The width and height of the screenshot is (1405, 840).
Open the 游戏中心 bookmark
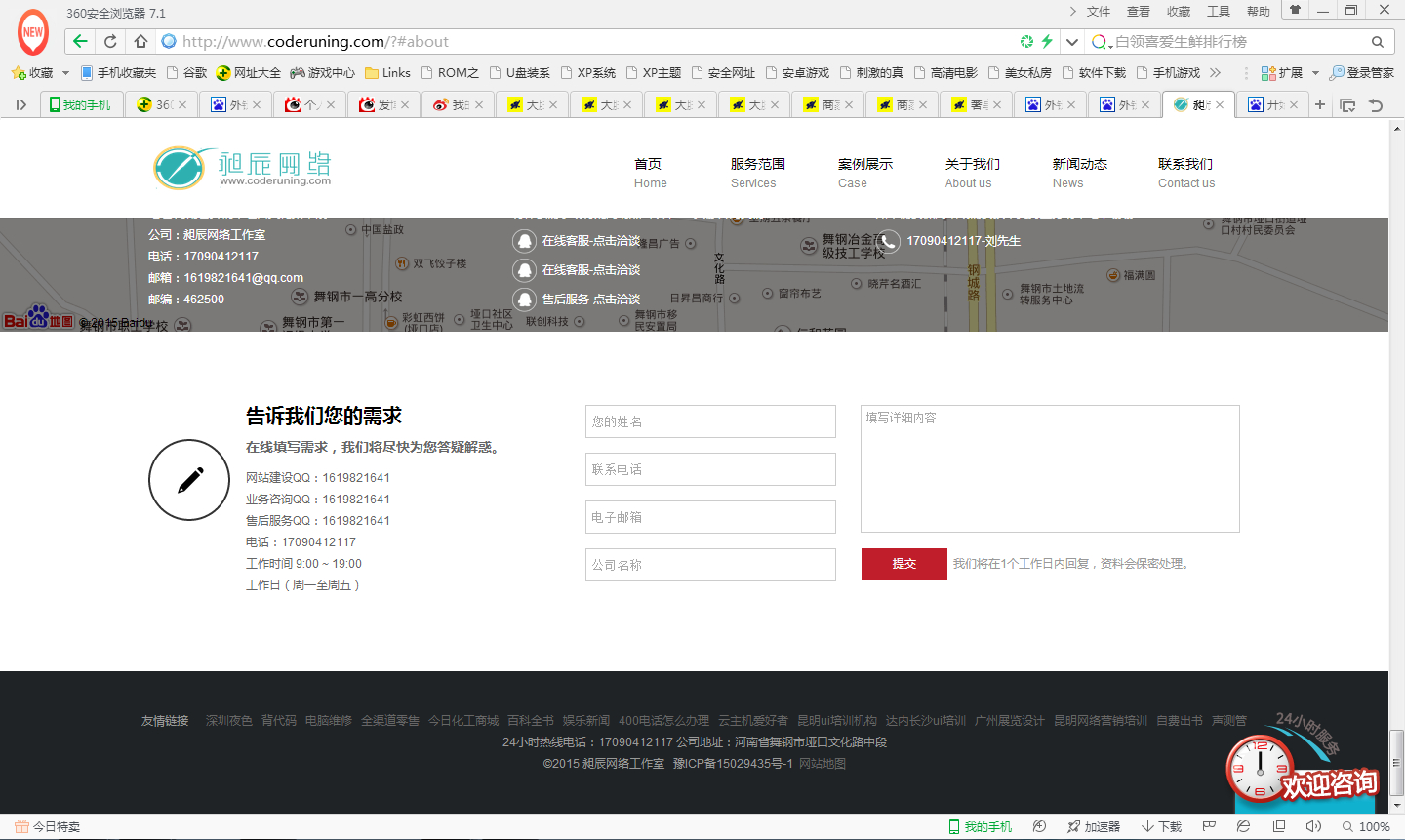323,73
